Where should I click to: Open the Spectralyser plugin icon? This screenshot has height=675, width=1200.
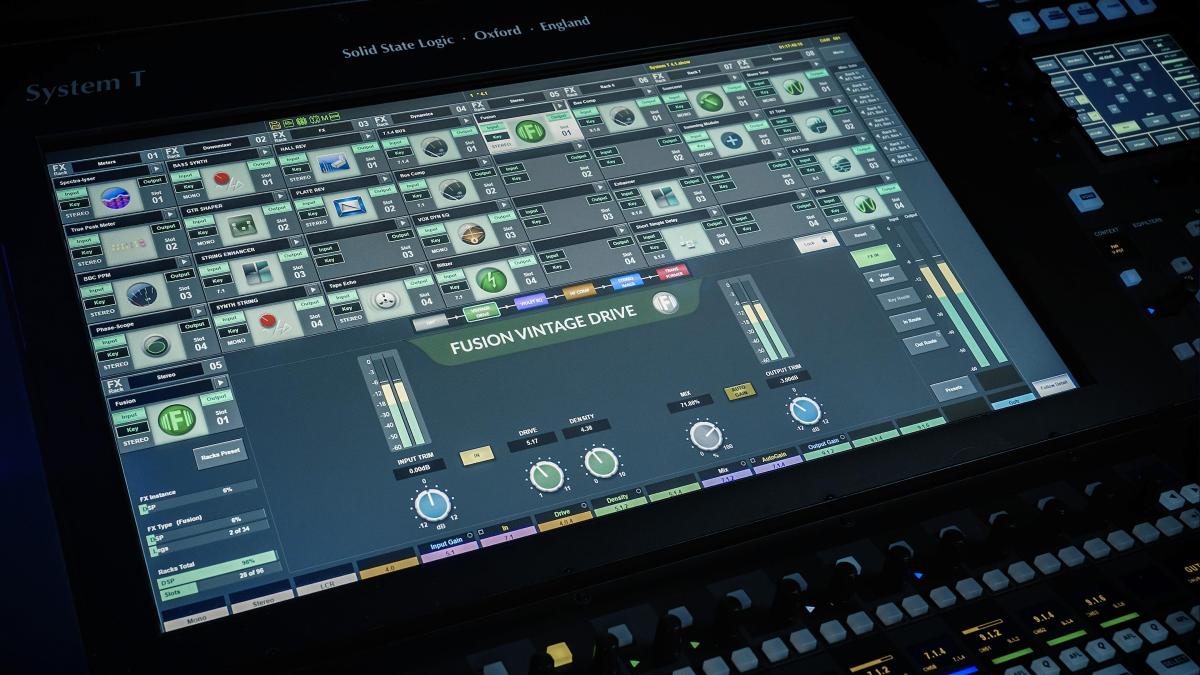point(117,198)
